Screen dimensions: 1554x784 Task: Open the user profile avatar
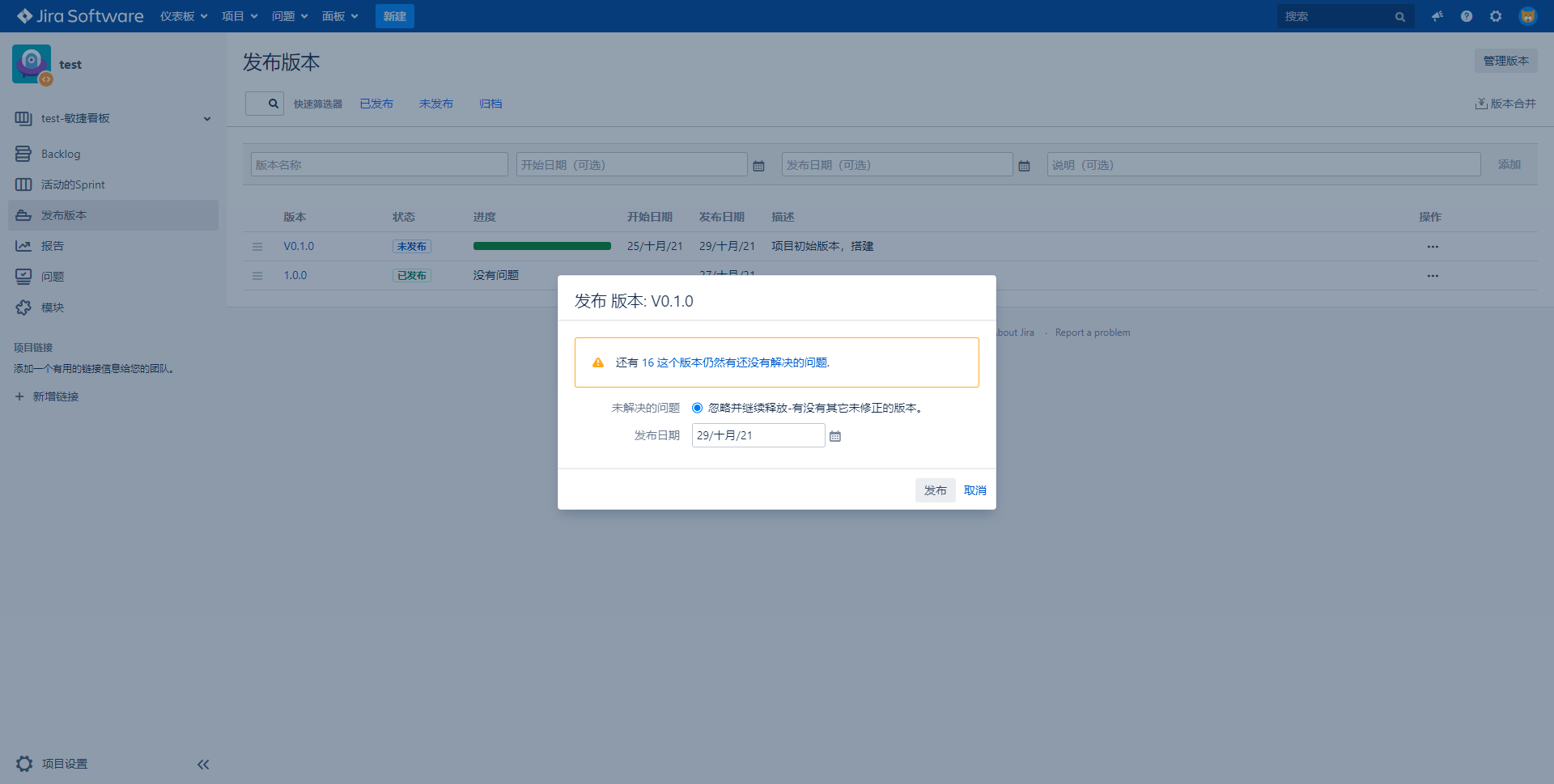coord(1528,16)
